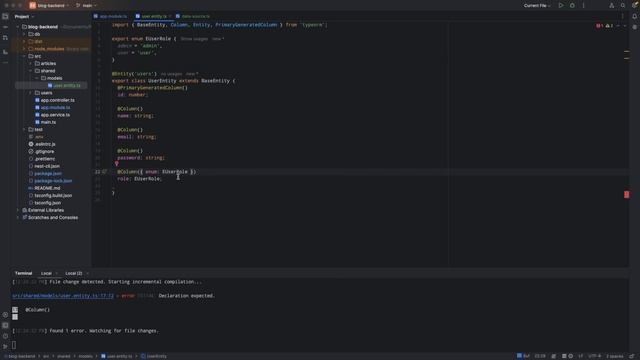Click the terminal prompt input cursor
The image size is (640, 360).
point(14,345)
